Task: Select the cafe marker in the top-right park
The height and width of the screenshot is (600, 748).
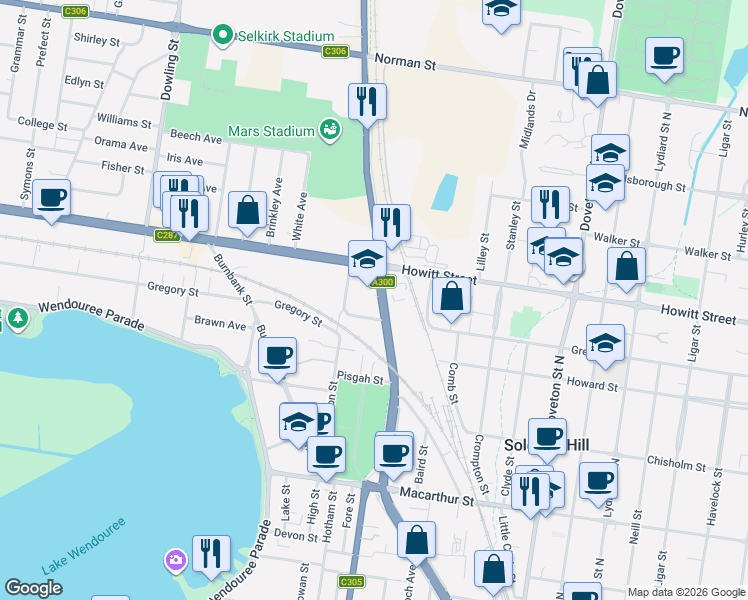Action: pos(665,60)
